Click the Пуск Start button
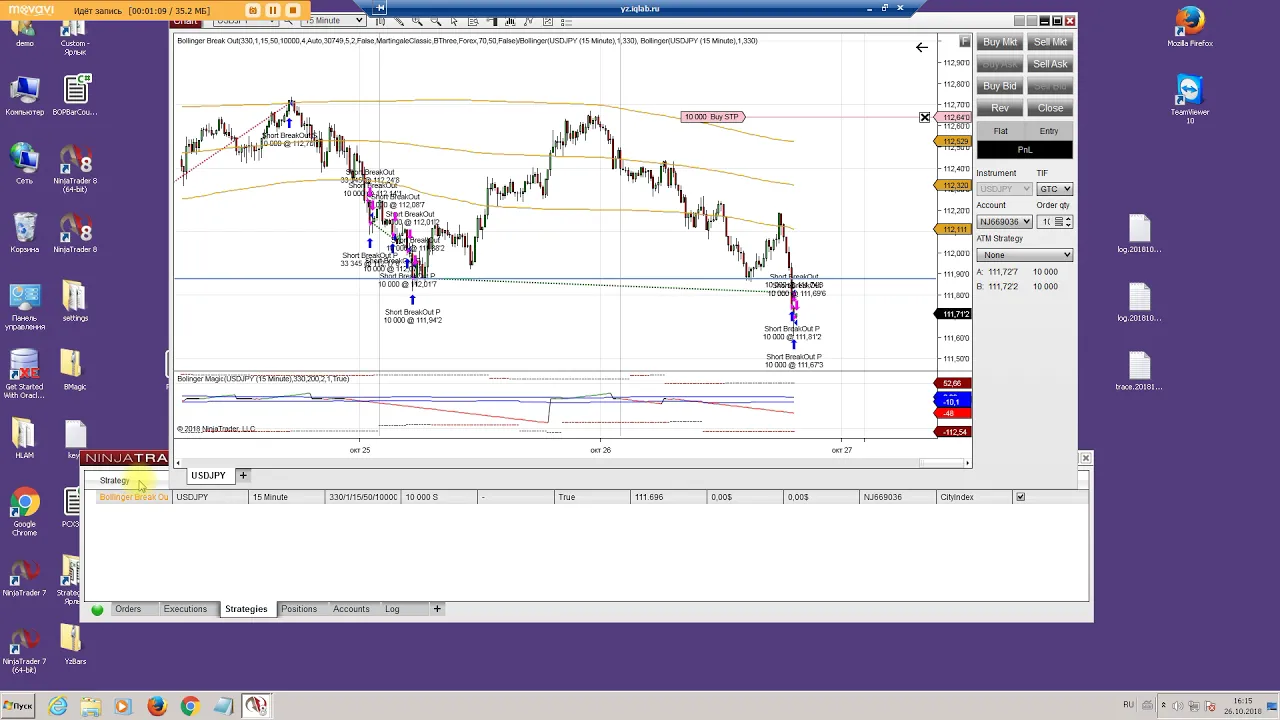 18,706
